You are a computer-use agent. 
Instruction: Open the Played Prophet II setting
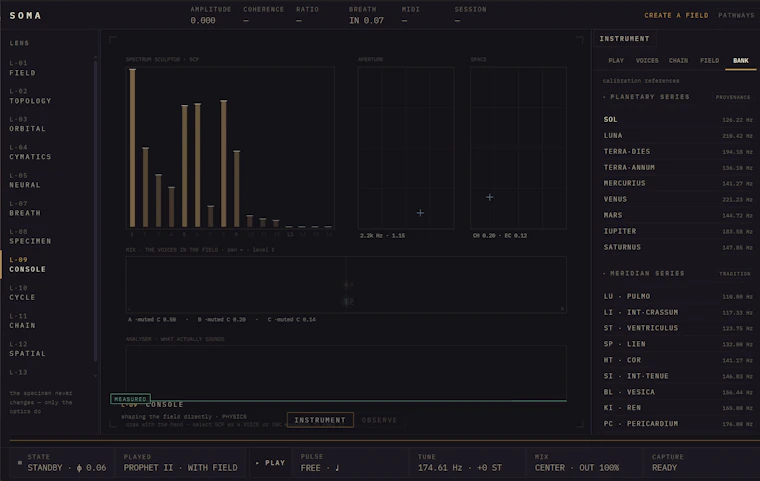pos(180,463)
